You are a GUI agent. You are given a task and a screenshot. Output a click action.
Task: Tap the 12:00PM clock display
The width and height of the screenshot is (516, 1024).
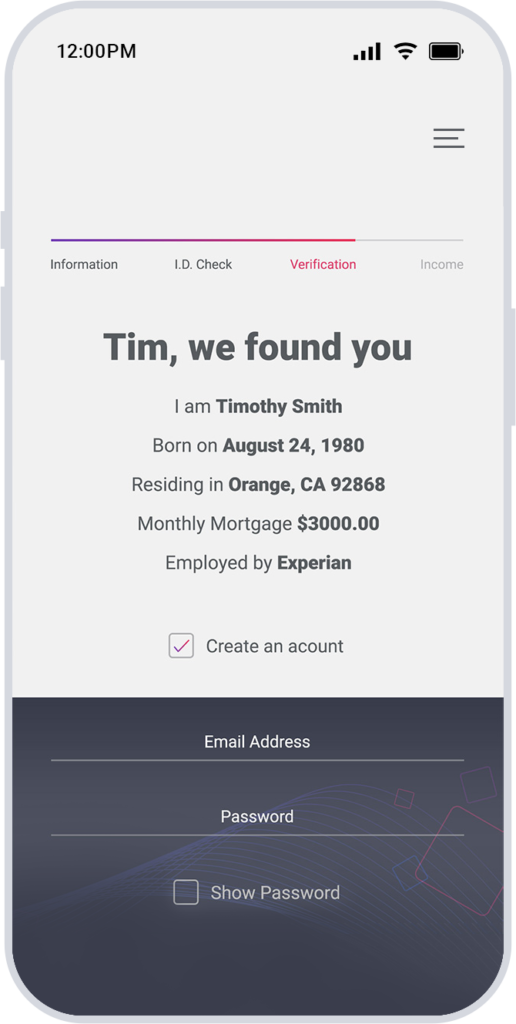coord(97,52)
